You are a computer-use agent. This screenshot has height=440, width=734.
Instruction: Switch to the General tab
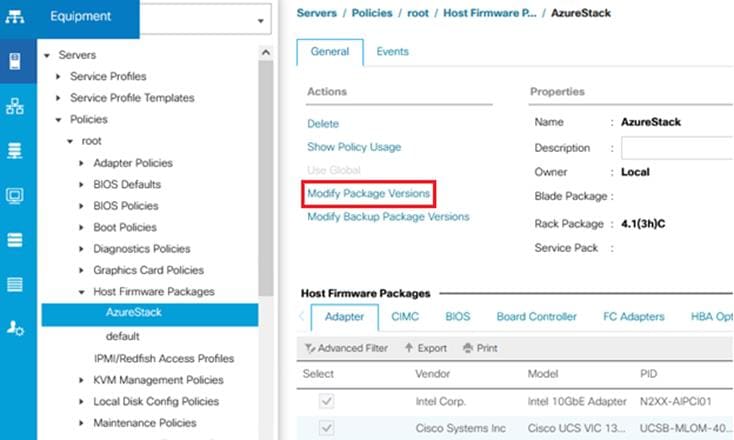point(330,52)
